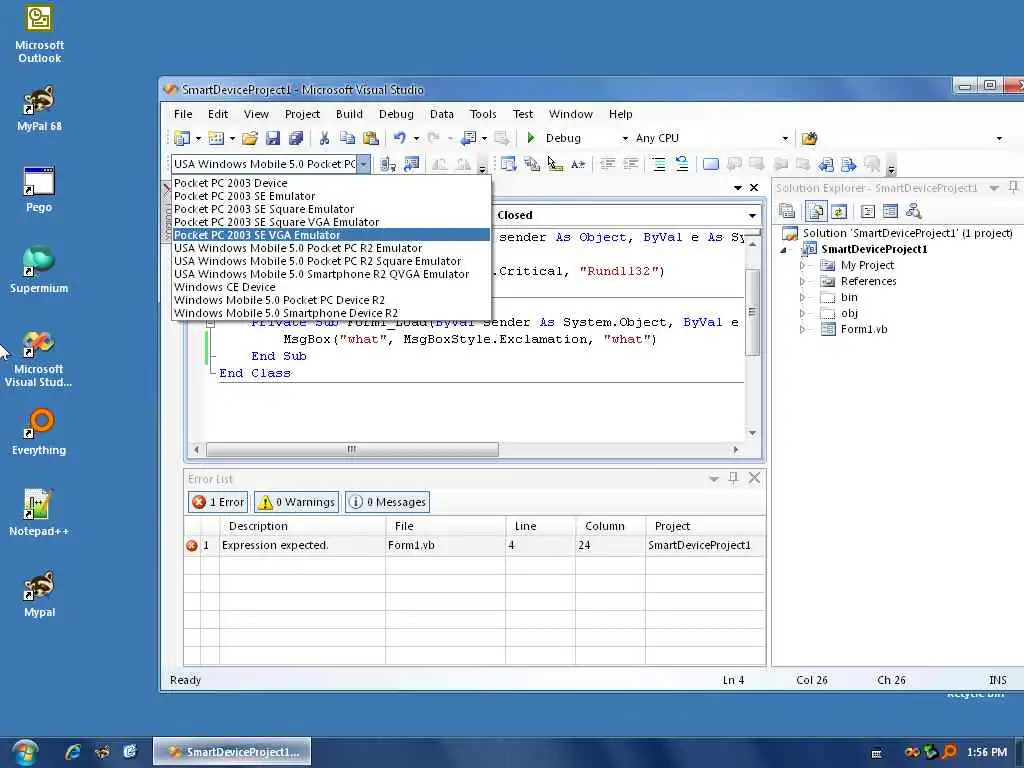Click the Connect to Device icon

pyautogui.click(x=388, y=165)
